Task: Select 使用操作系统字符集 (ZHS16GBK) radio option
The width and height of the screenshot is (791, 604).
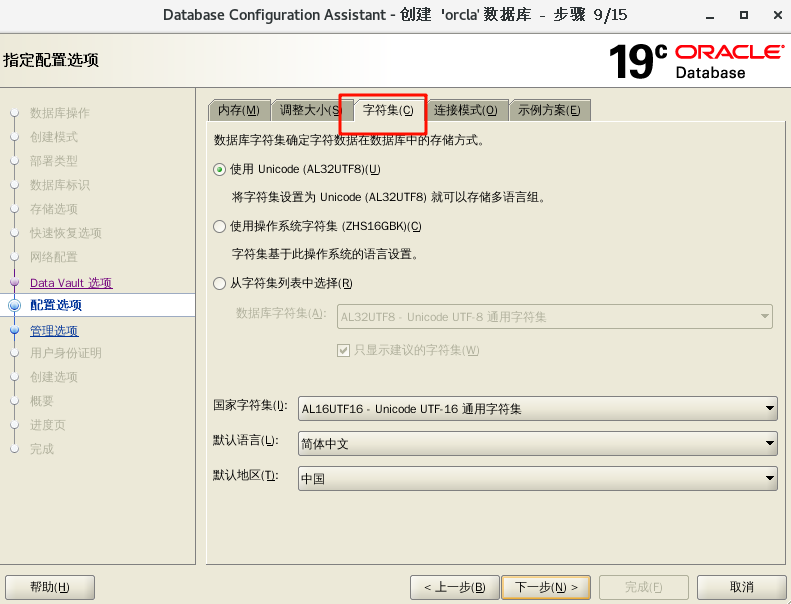Action: pos(220,227)
